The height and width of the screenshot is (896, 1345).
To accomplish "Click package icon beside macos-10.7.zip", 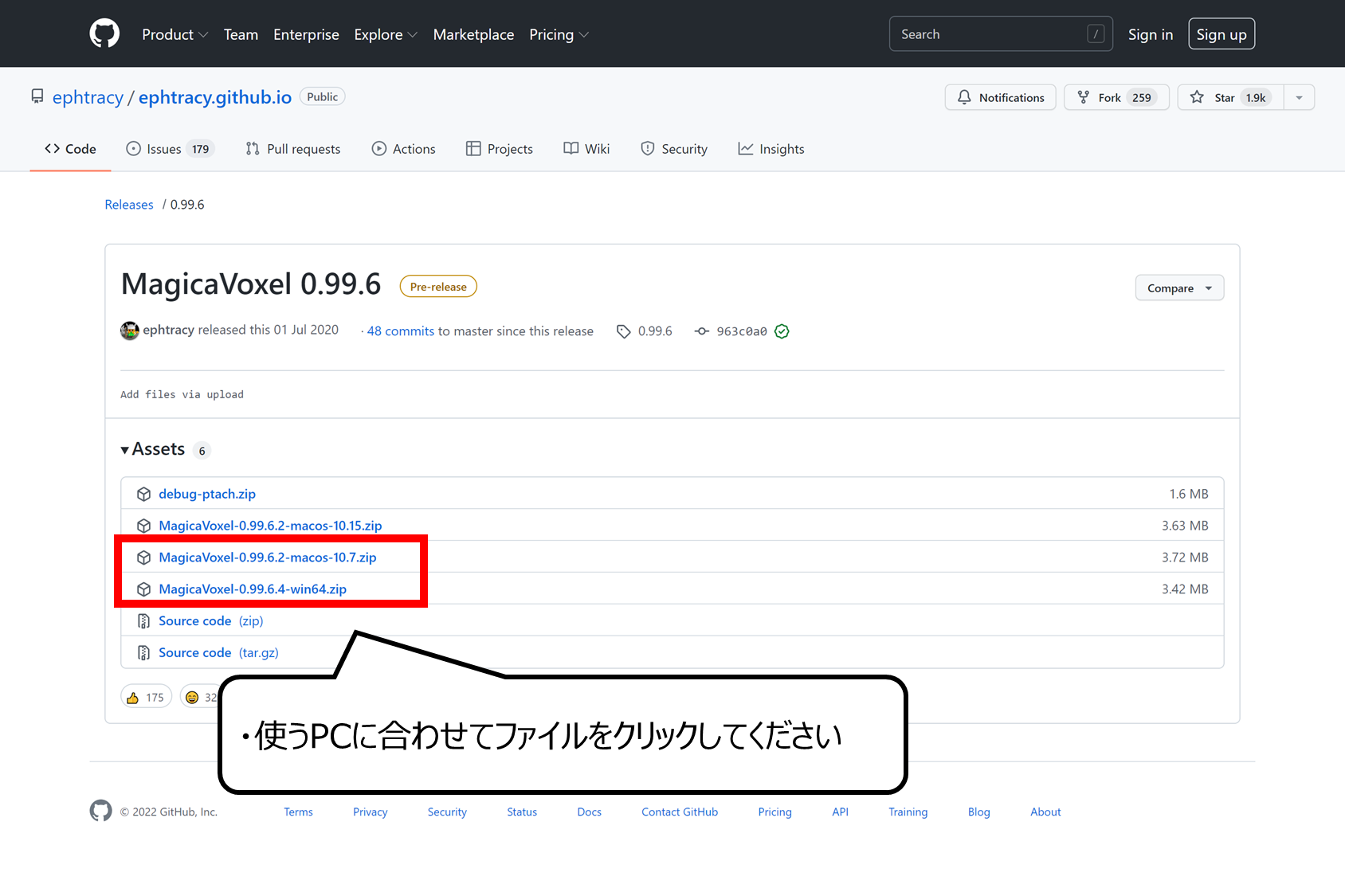I will 143,558.
